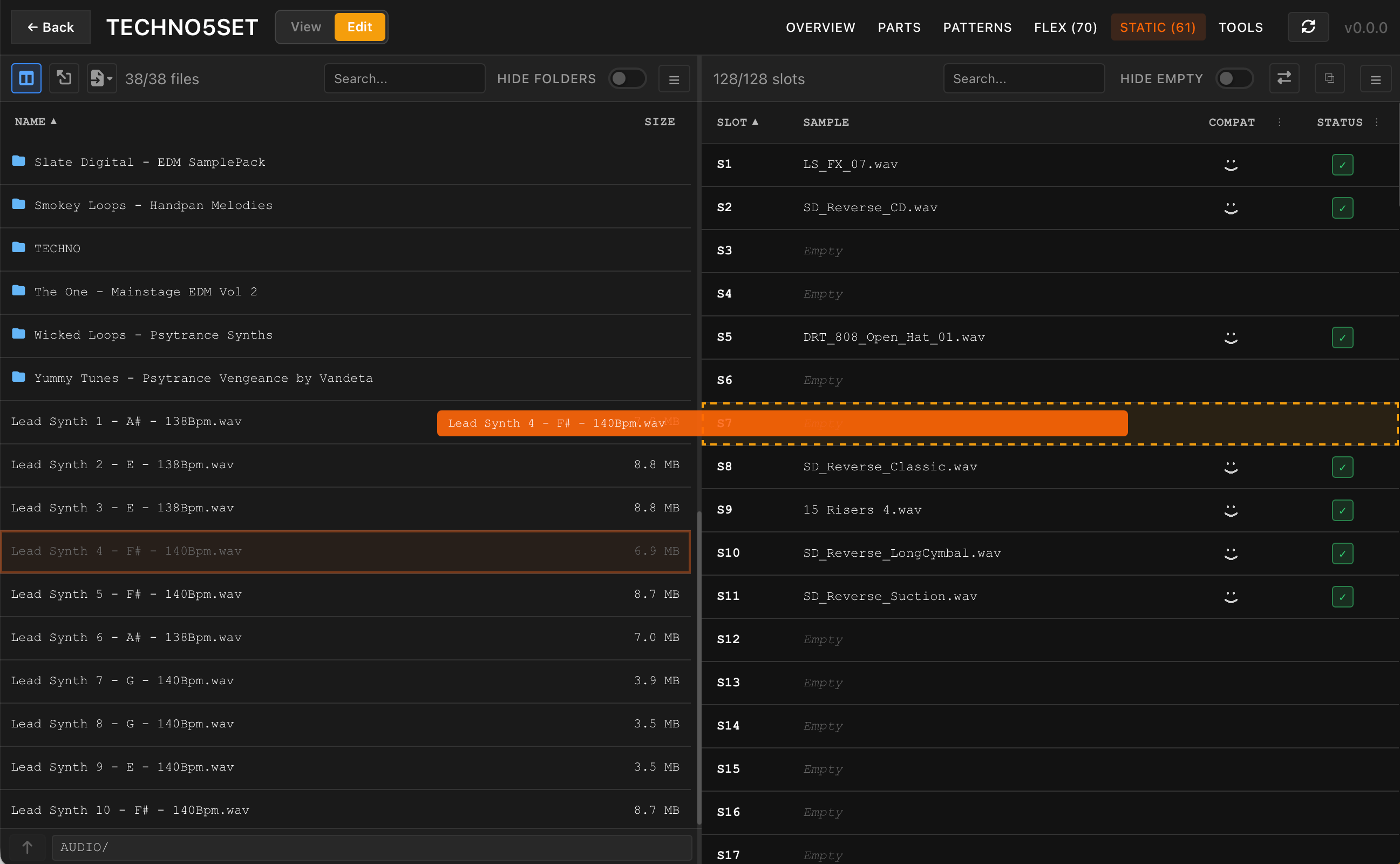The height and width of the screenshot is (864, 1400).
Task: Select the DRT_808_Open_Hat_01.wav sample
Action: click(x=894, y=337)
